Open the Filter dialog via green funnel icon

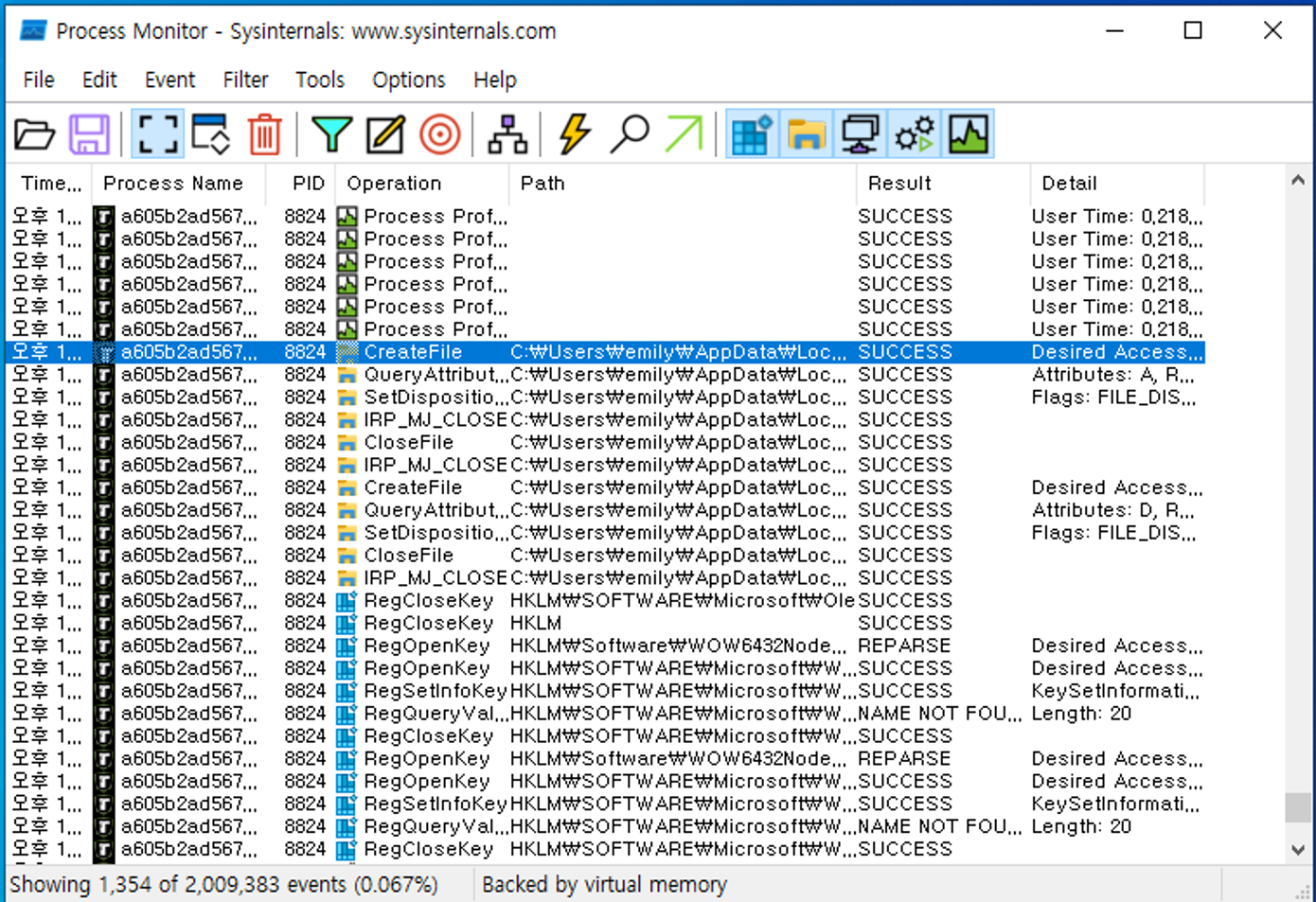click(x=331, y=134)
